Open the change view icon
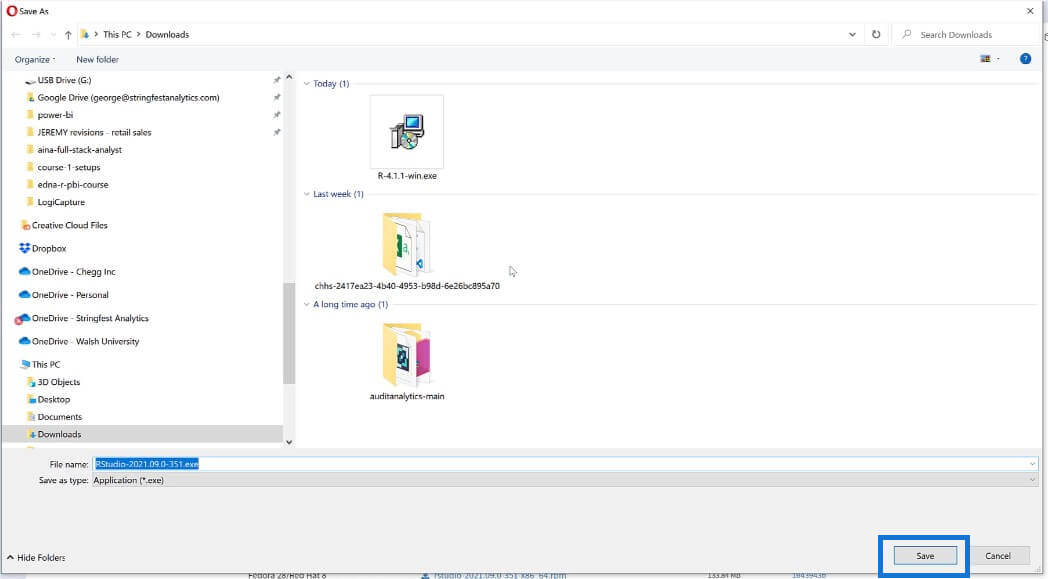The height and width of the screenshot is (579, 1048). point(985,59)
